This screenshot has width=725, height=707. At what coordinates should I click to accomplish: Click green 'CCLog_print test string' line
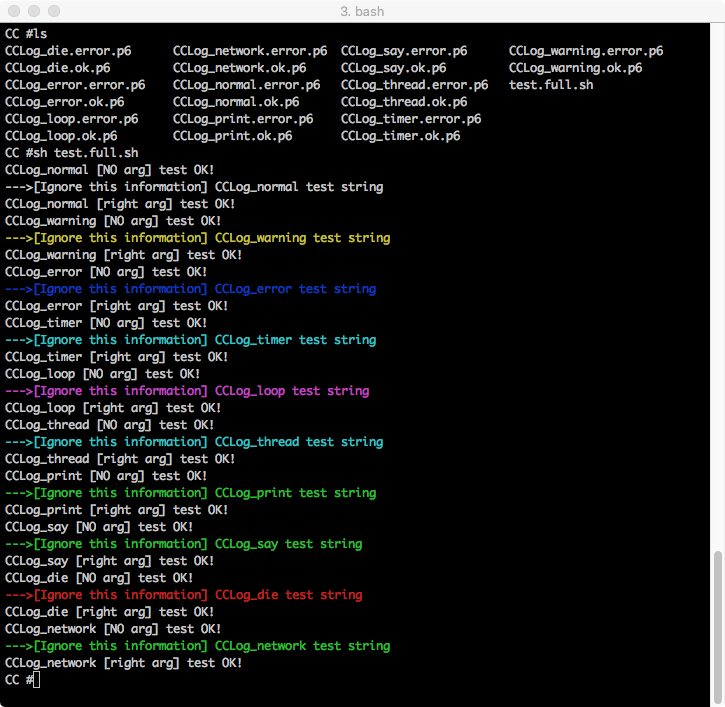(191, 493)
